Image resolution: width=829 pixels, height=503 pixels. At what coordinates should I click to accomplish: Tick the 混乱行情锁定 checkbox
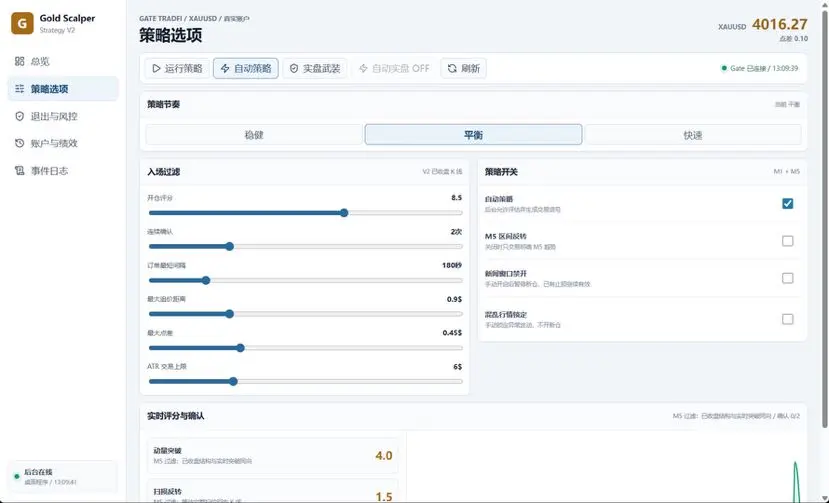[787, 319]
